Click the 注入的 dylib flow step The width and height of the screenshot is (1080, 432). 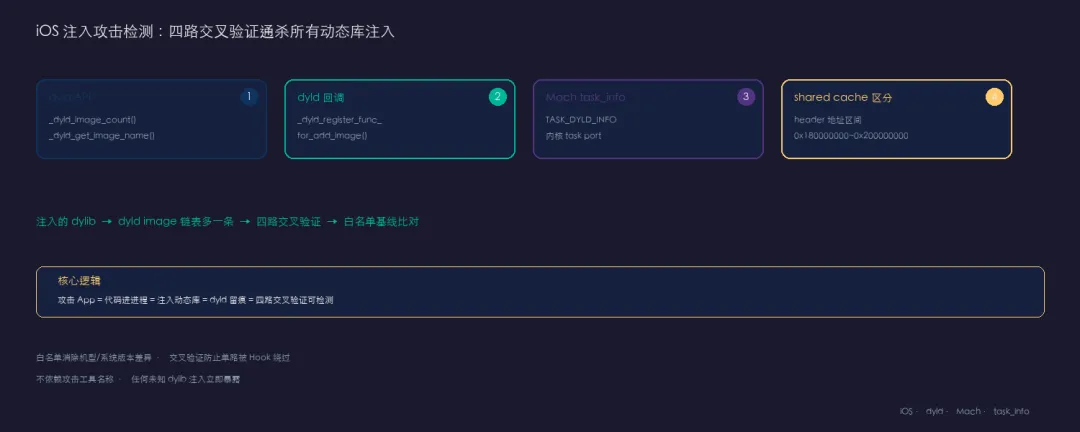[x=65, y=222]
